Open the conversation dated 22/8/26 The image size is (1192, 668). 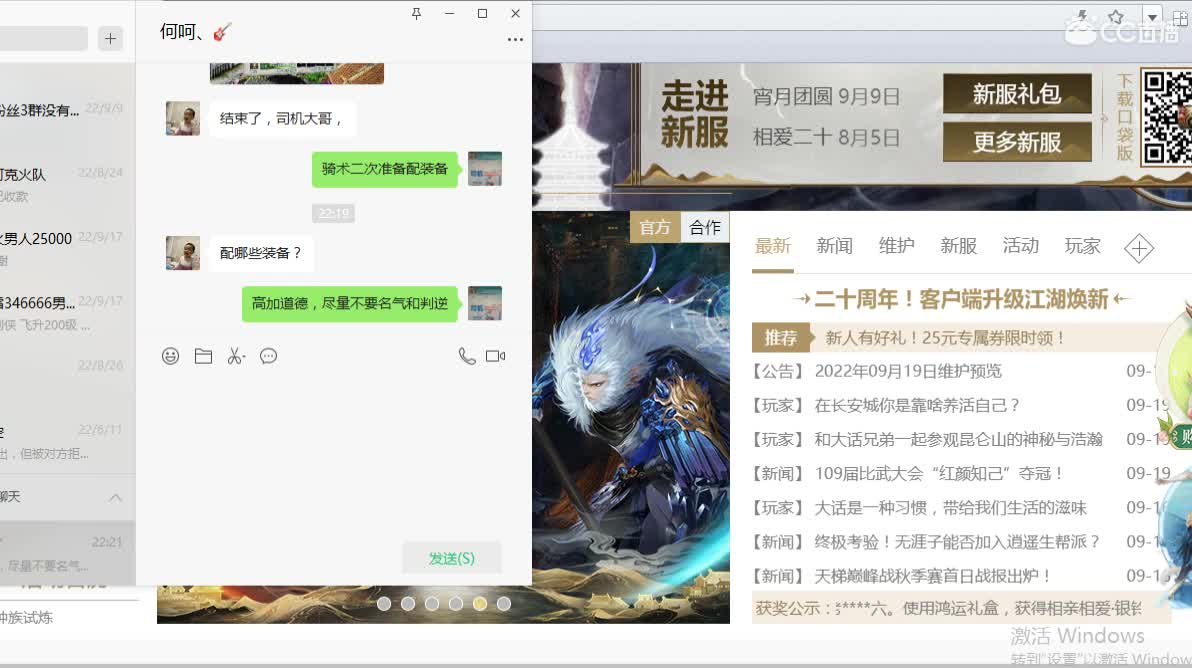(x=68, y=377)
